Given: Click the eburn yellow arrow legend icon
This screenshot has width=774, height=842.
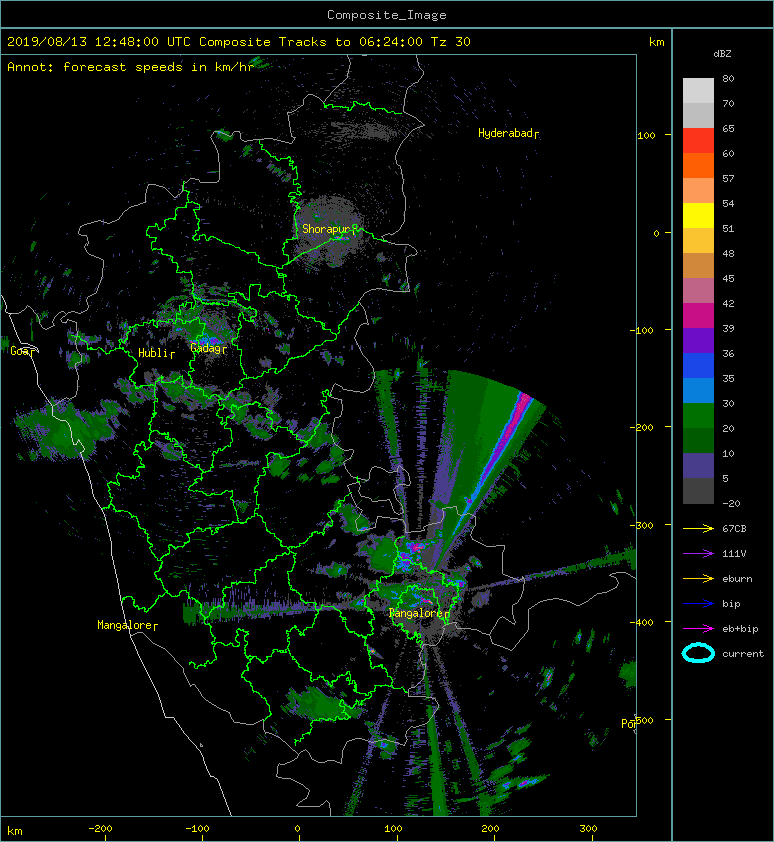Looking at the screenshot, I should tap(698, 579).
